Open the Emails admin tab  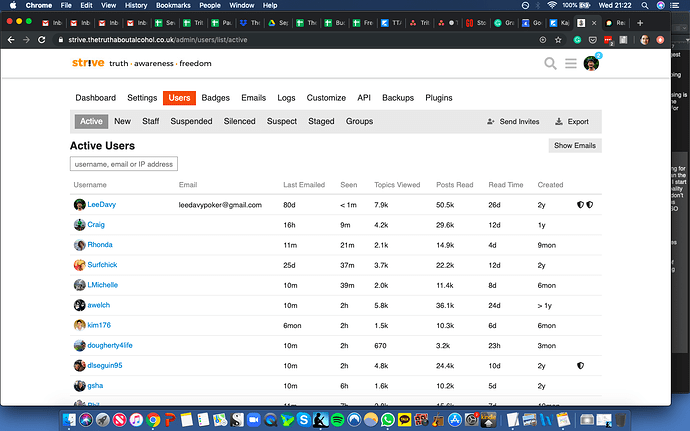(x=253, y=98)
